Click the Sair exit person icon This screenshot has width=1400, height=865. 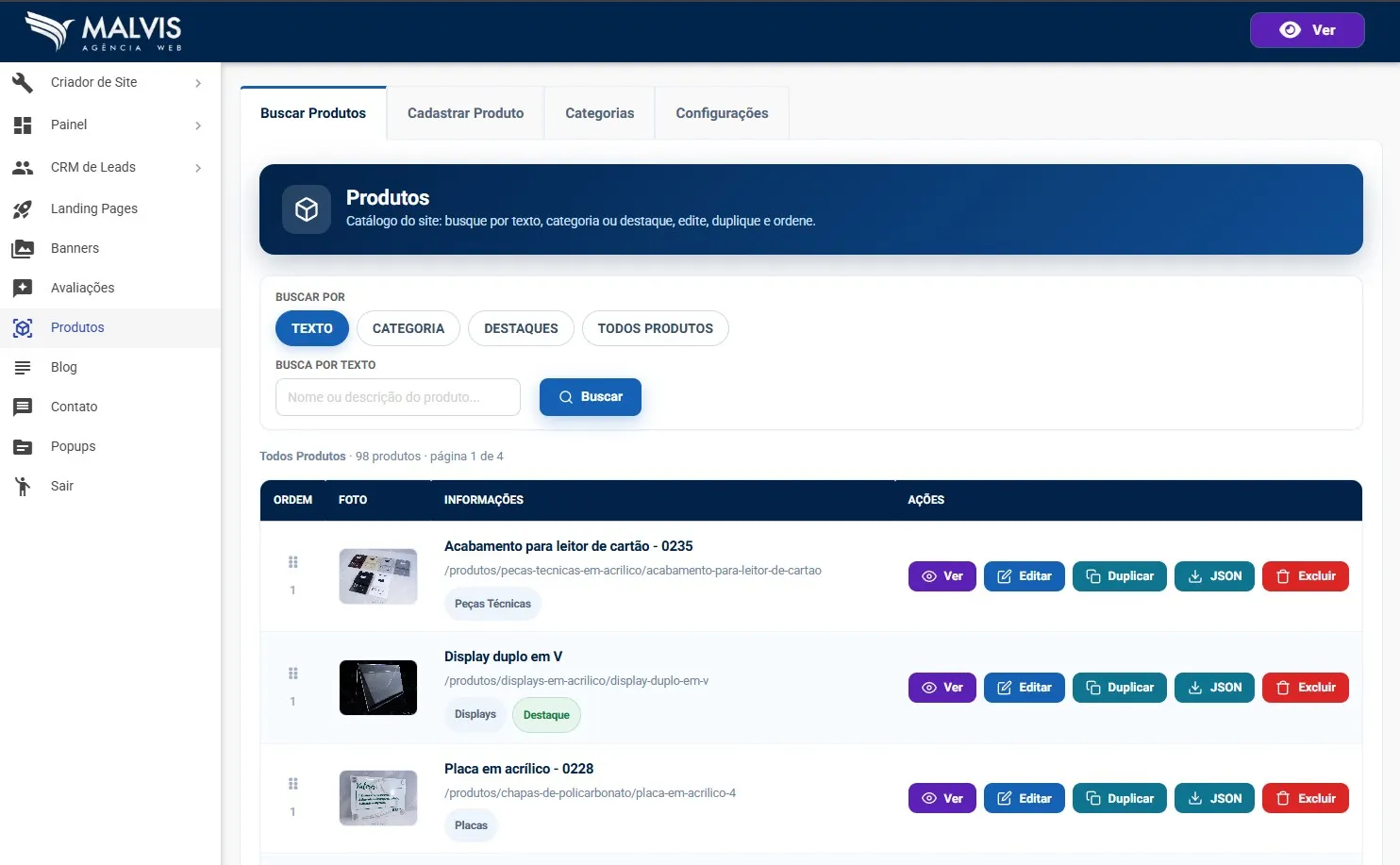[x=23, y=487]
